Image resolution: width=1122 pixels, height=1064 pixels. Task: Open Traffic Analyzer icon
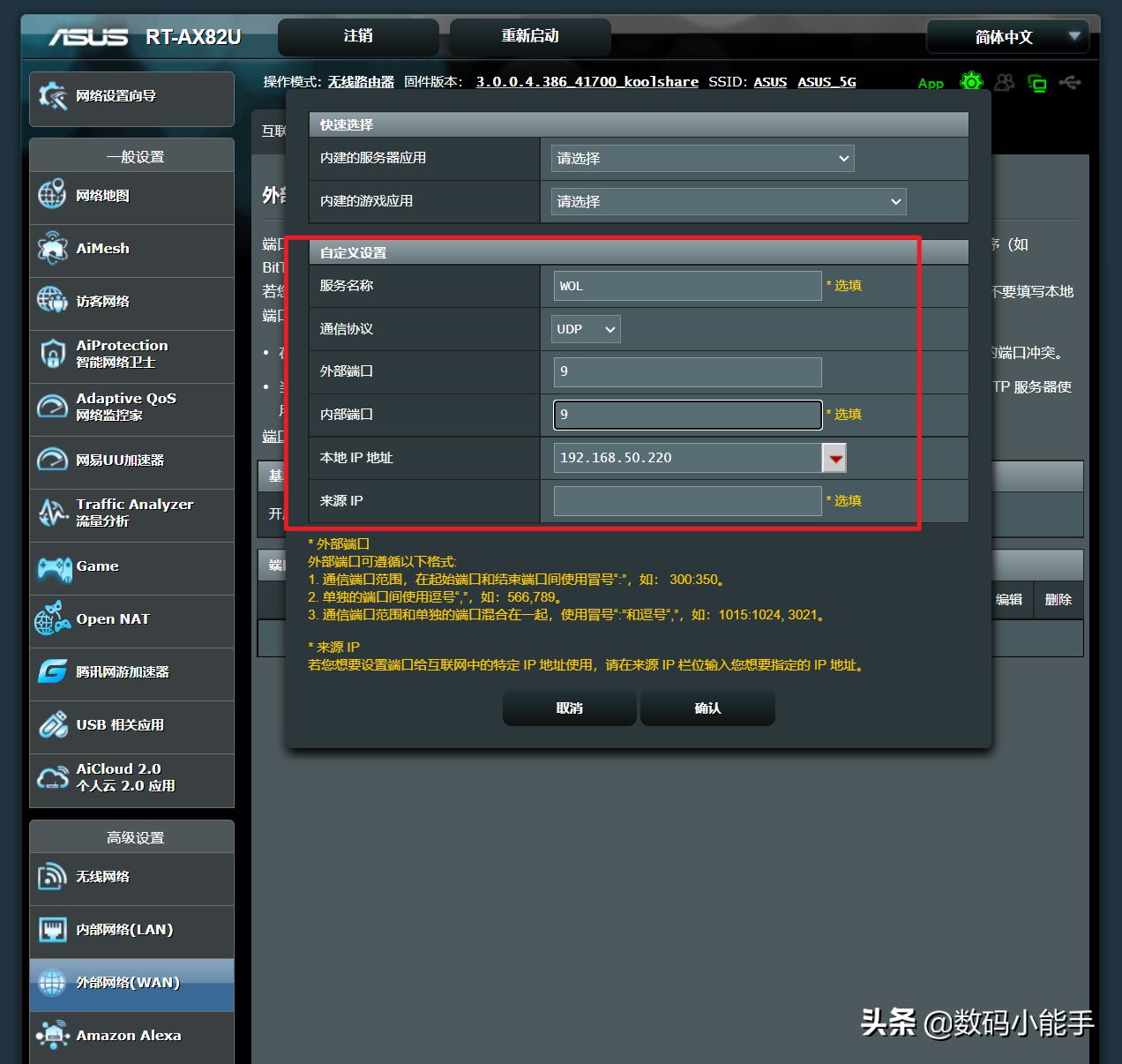point(52,513)
